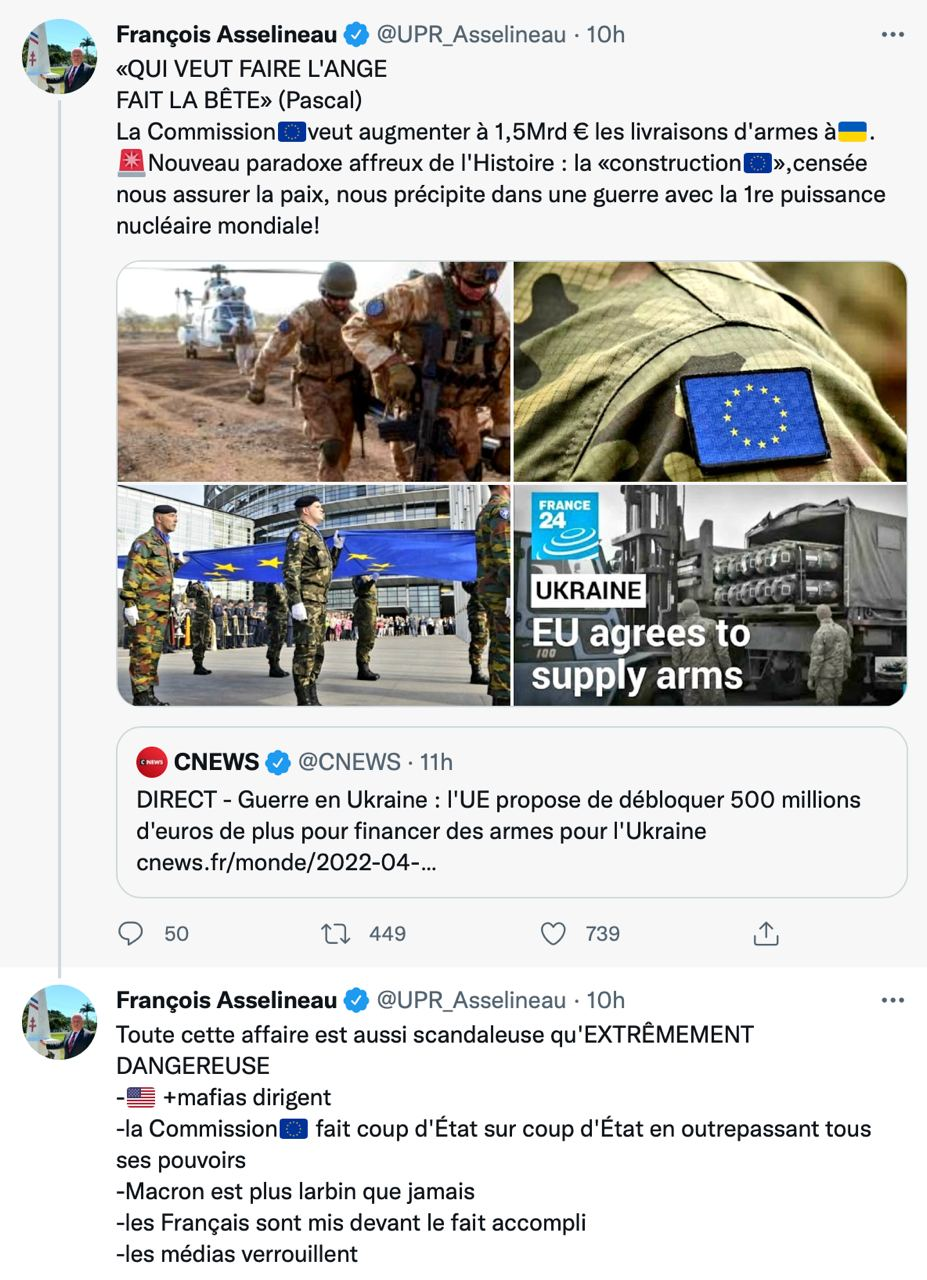Open François Asselineau's avatar on first tweet
Image resolution: width=927 pixels, height=1280 pixels.
click(60, 57)
